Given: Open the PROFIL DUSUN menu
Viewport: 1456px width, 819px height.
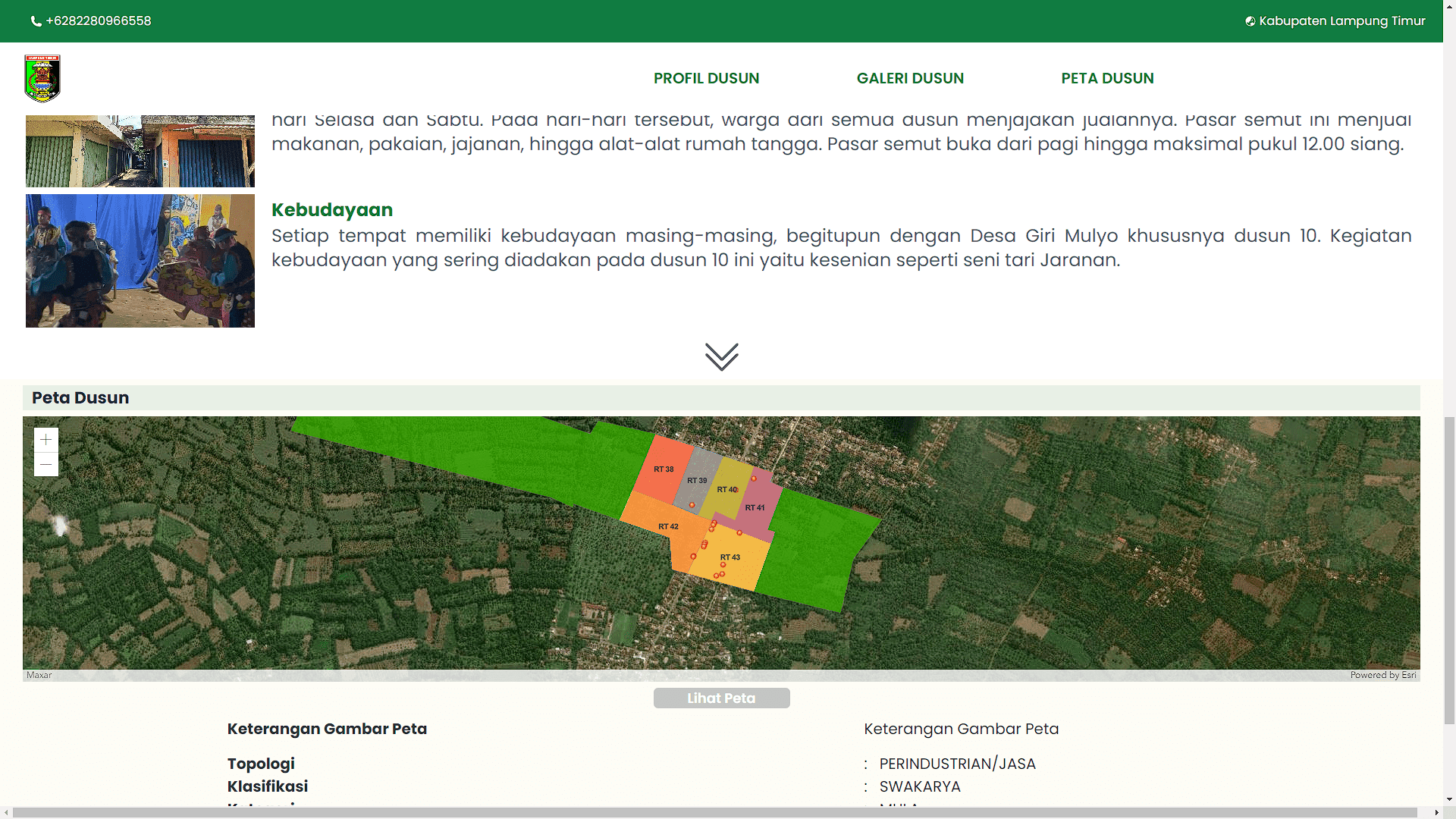Looking at the screenshot, I should point(706,78).
